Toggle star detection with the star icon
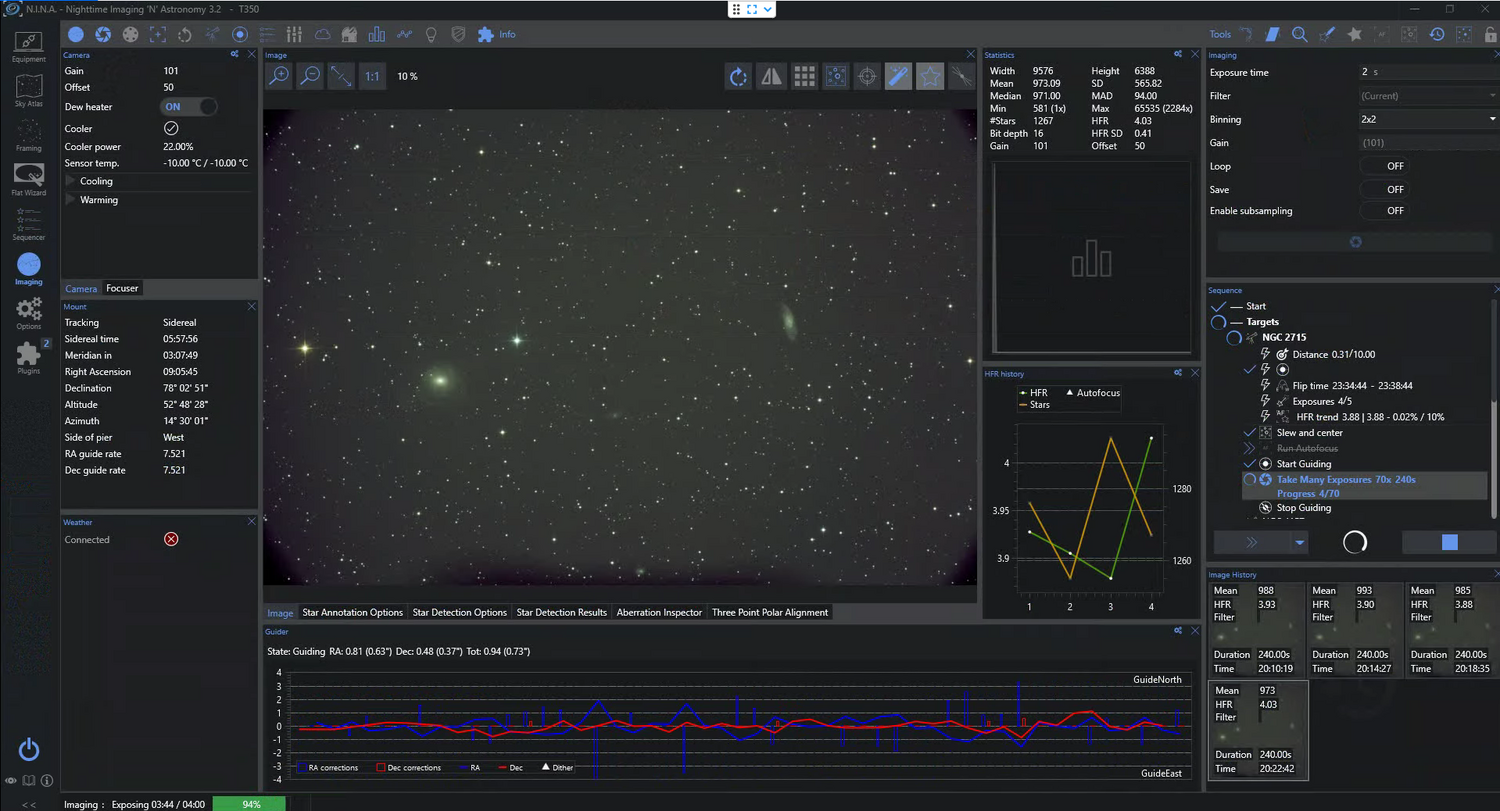Viewport: 1500px width, 811px height. [x=930, y=76]
